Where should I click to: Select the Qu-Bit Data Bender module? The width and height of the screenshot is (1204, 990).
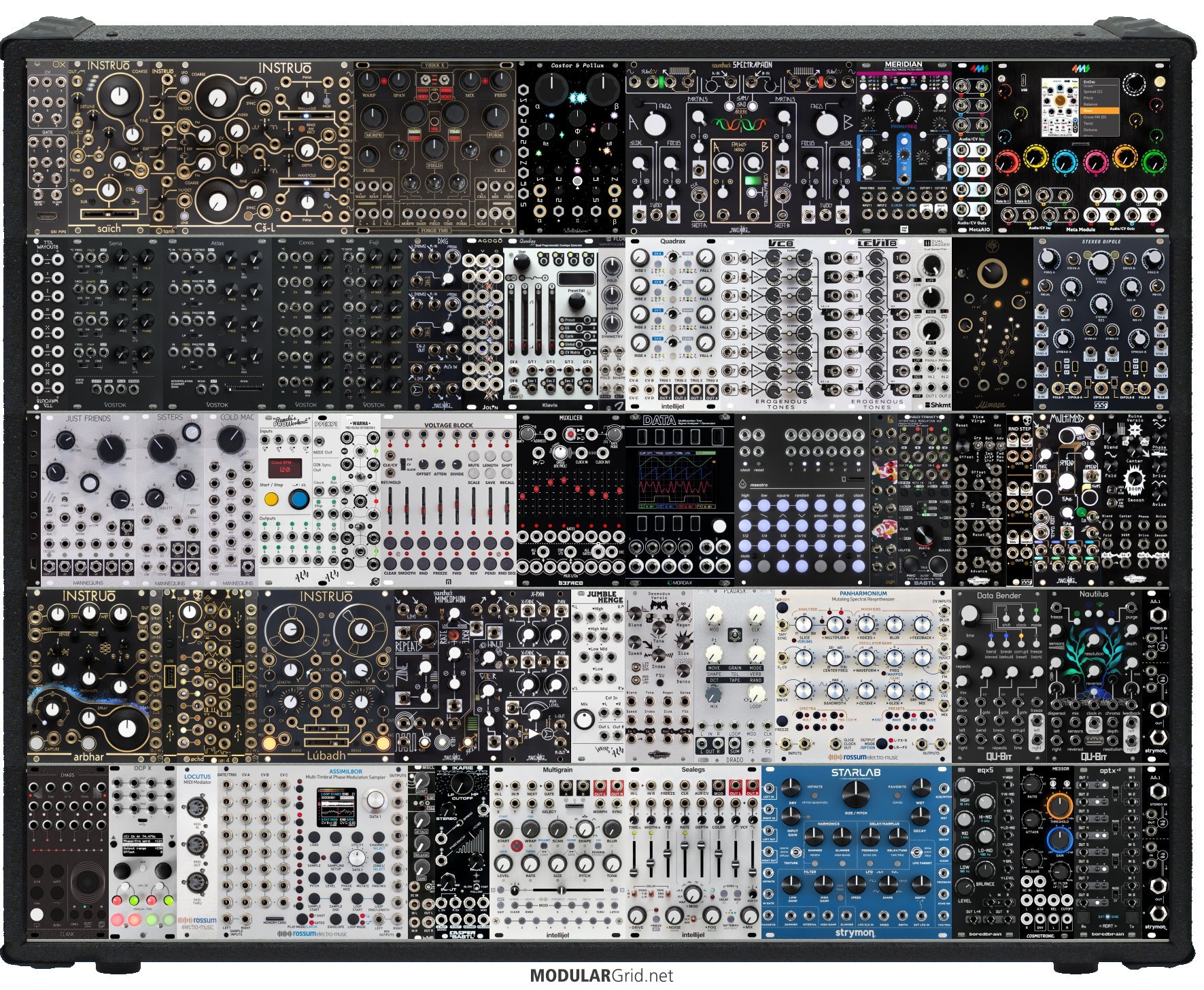click(999, 677)
